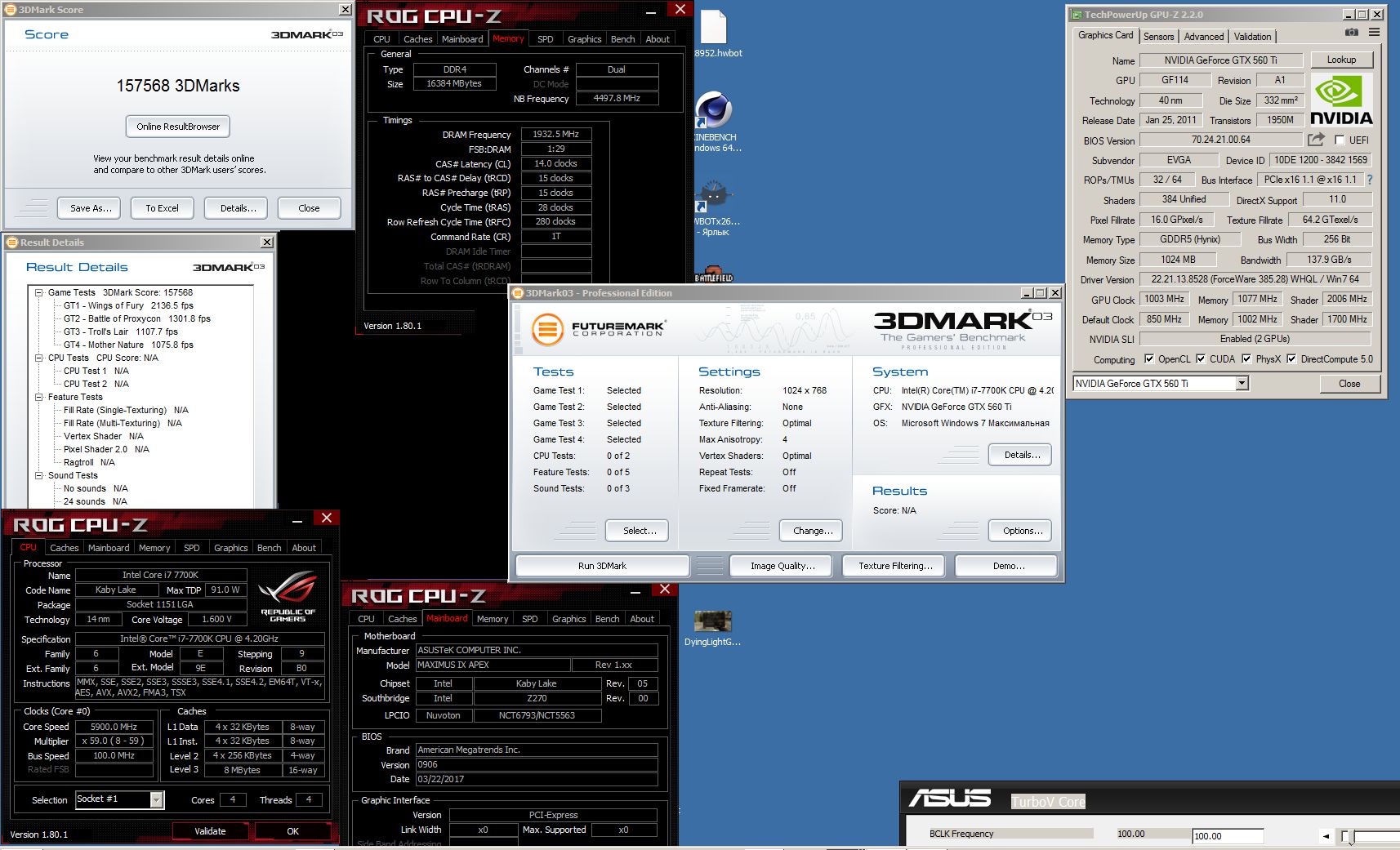The width and height of the screenshot is (1400, 850).
Task: Click the NVIDIA logo in GPU-Z
Action: (1341, 100)
